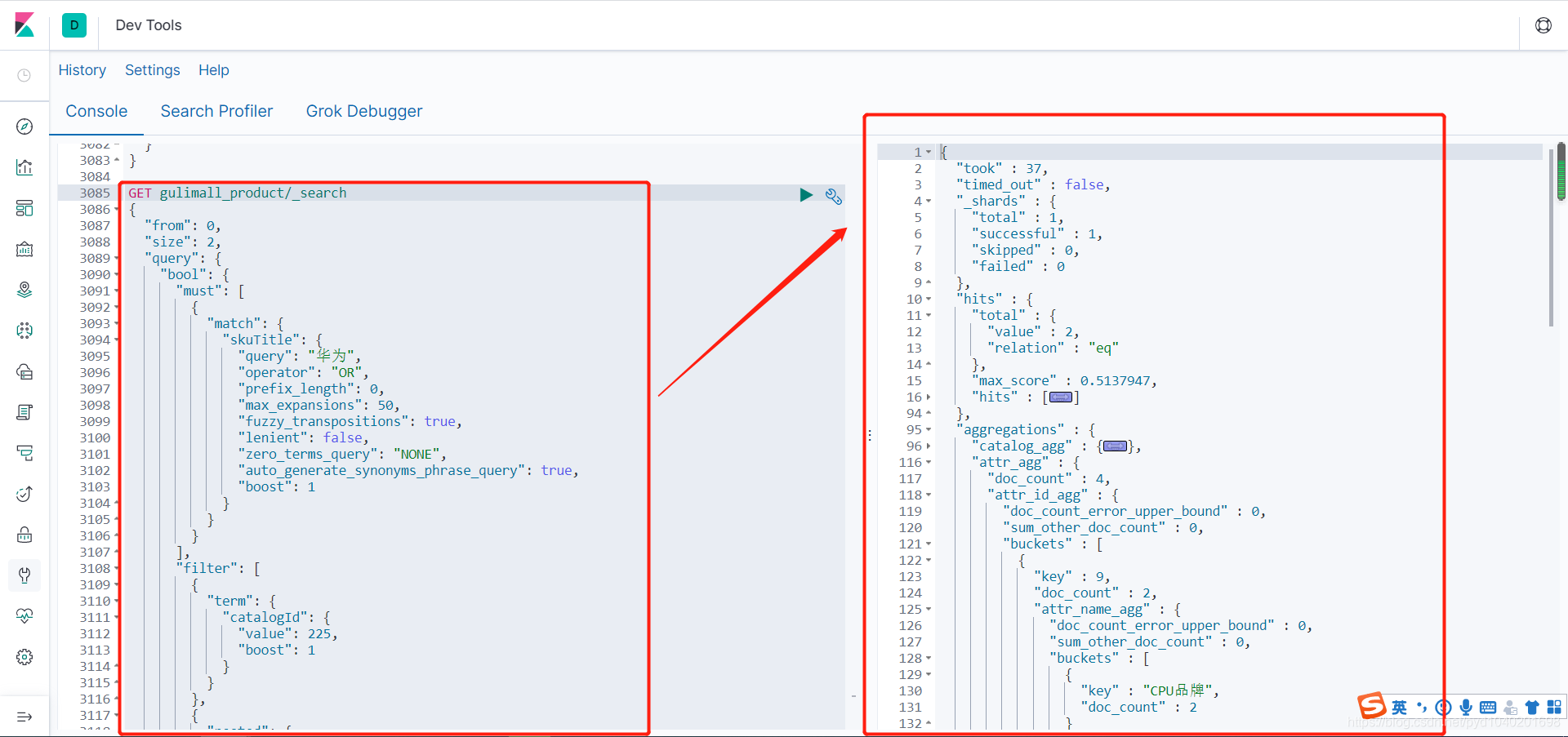1568x737 pixels.
Task: Click the Sogou input method logo
Action: point(1372,705)
